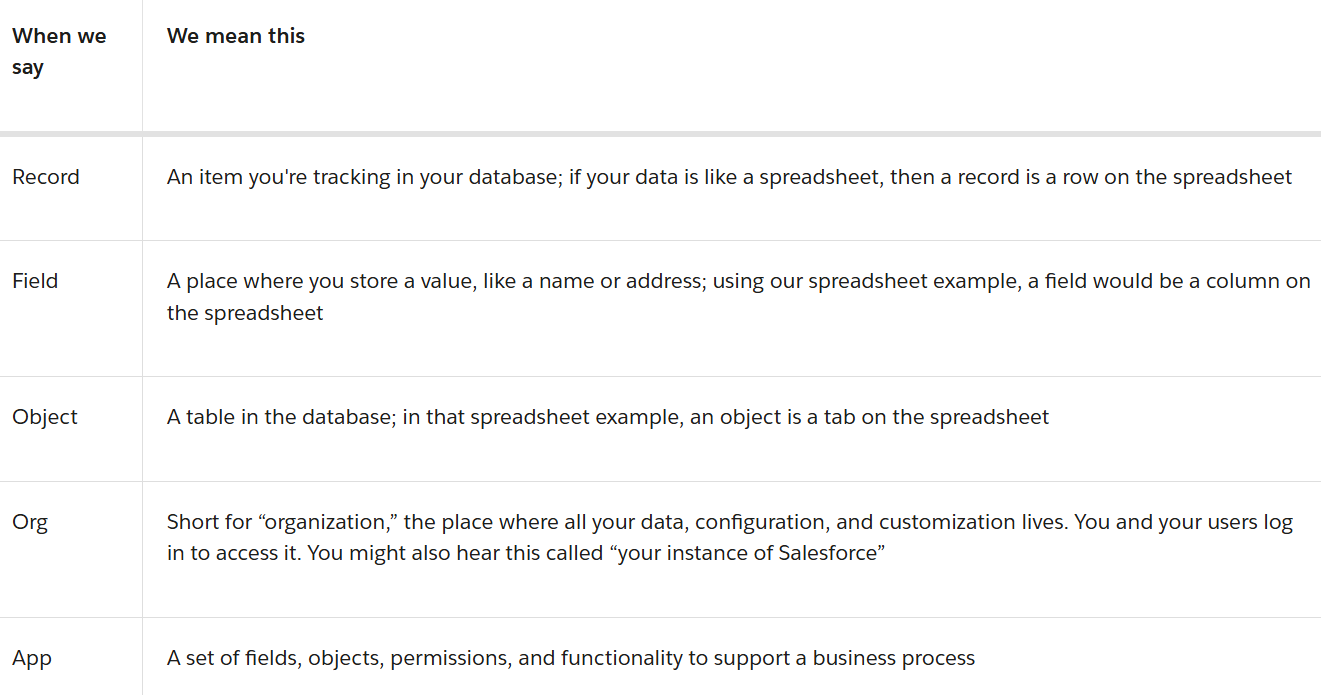Click "the spreadsheet" on Field's second line
The height and width of the screenshot is (695, 1321).
(245, 313)
